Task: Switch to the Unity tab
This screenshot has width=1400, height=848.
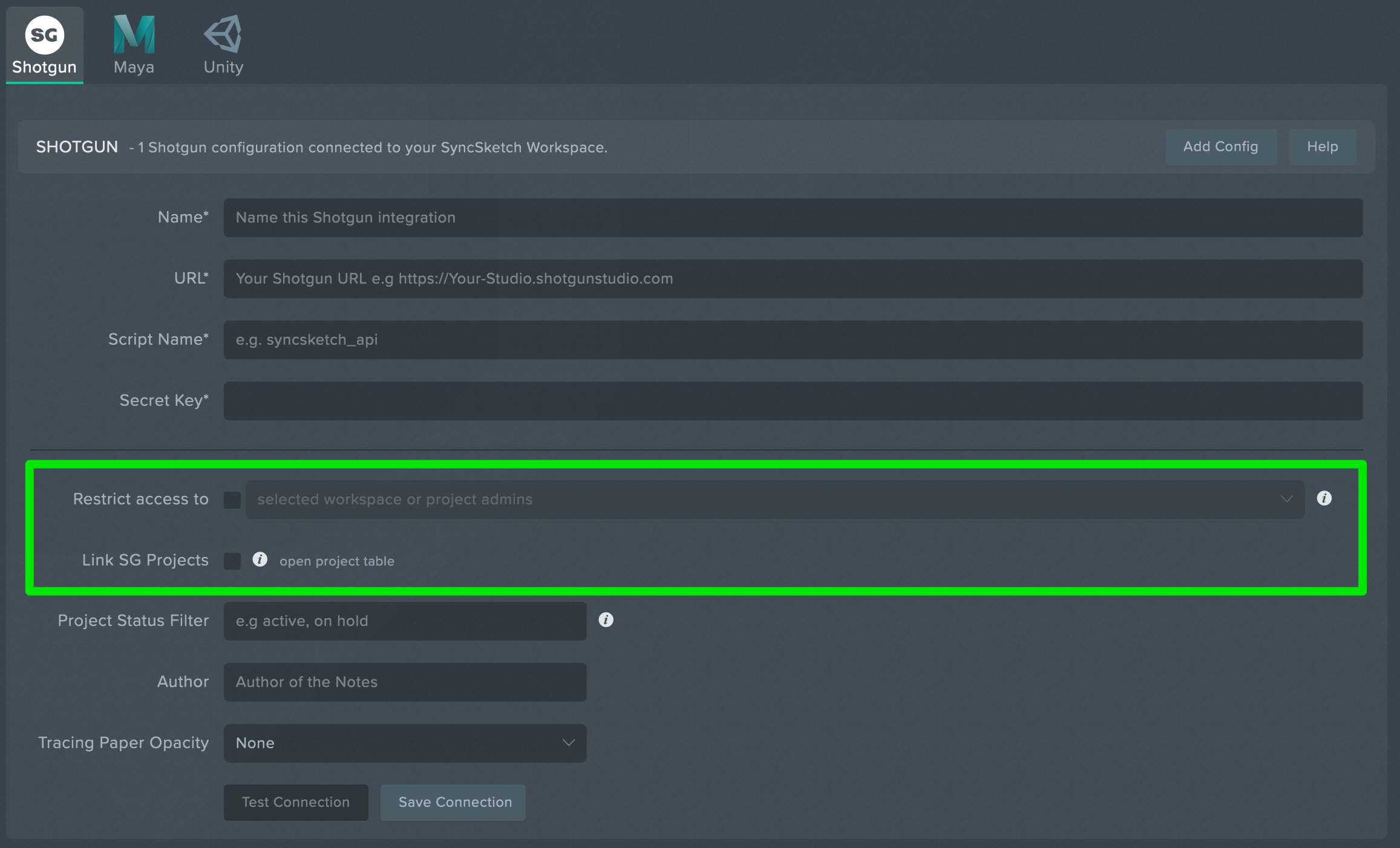Action: click(x=223, y=45)
